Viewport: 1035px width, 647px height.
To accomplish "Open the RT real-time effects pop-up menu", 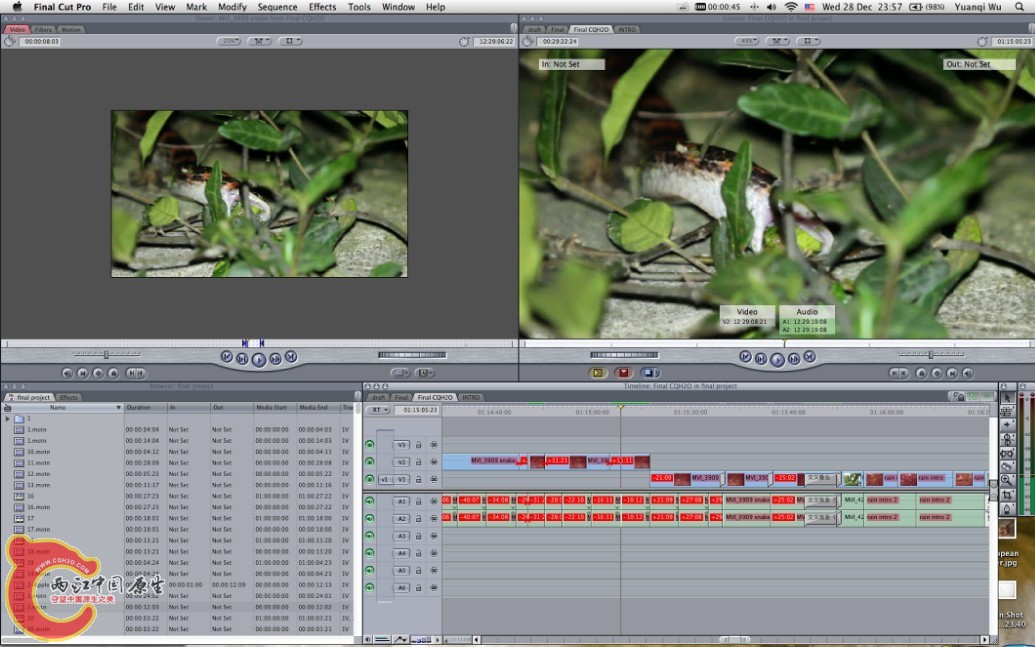I will tap(379, 410).
